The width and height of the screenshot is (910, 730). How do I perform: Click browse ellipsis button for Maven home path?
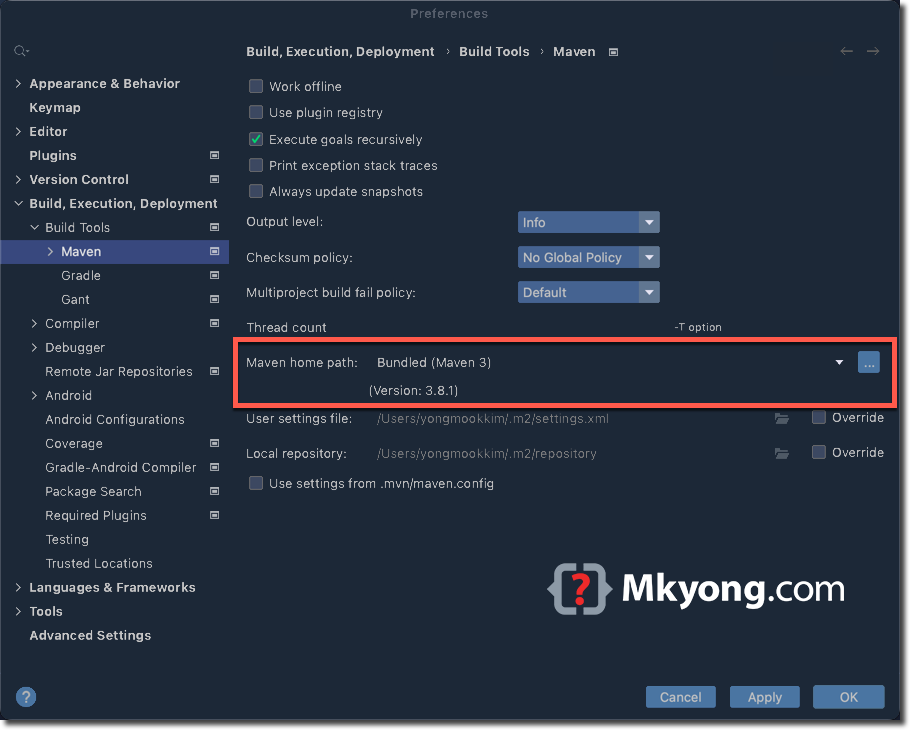click(x=869, y=363)
